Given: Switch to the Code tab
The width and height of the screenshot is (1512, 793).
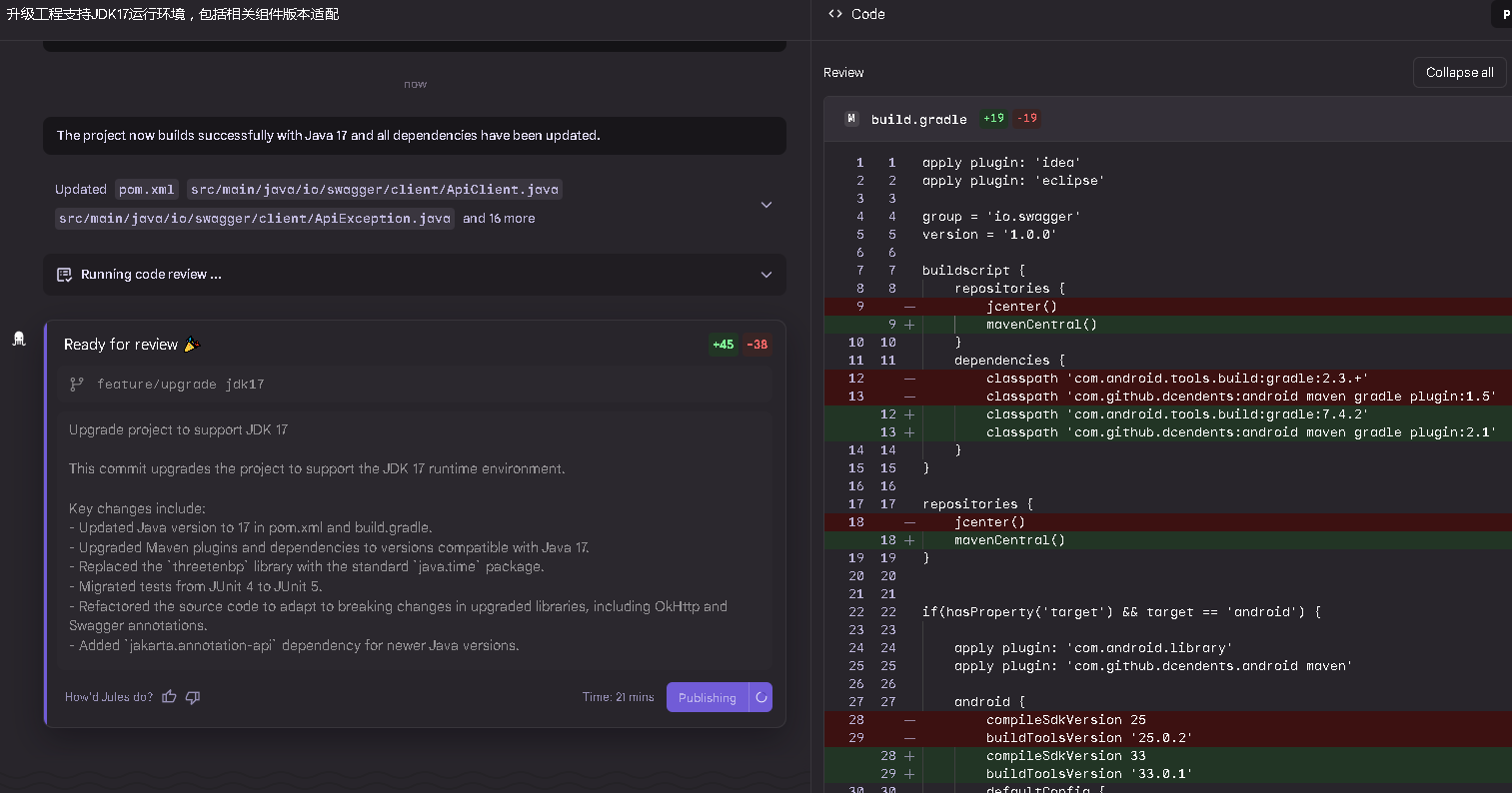Looking at the screenshot, I should pyautogui.click(x=867, y=14).
